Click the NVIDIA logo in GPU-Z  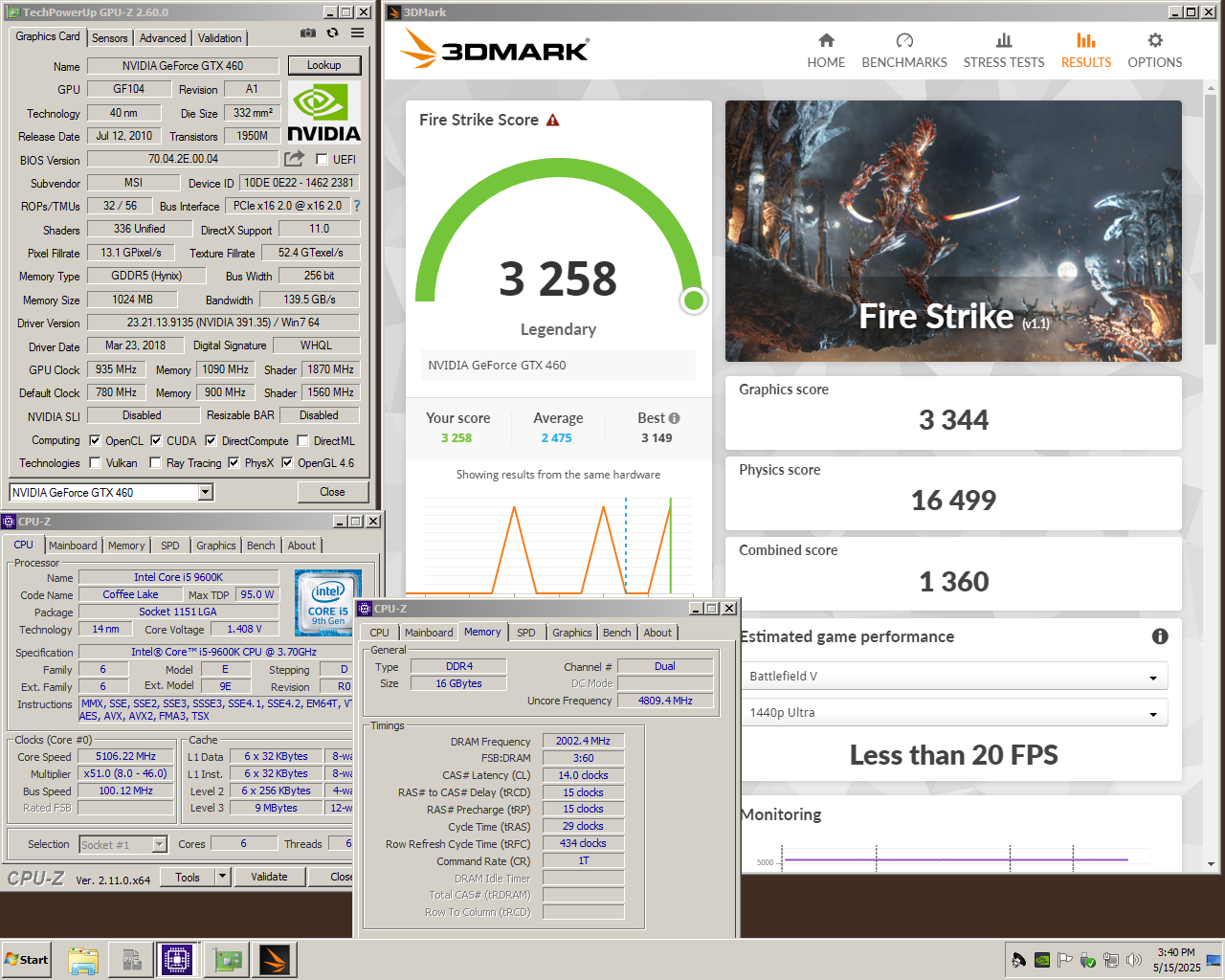[324, 113]
